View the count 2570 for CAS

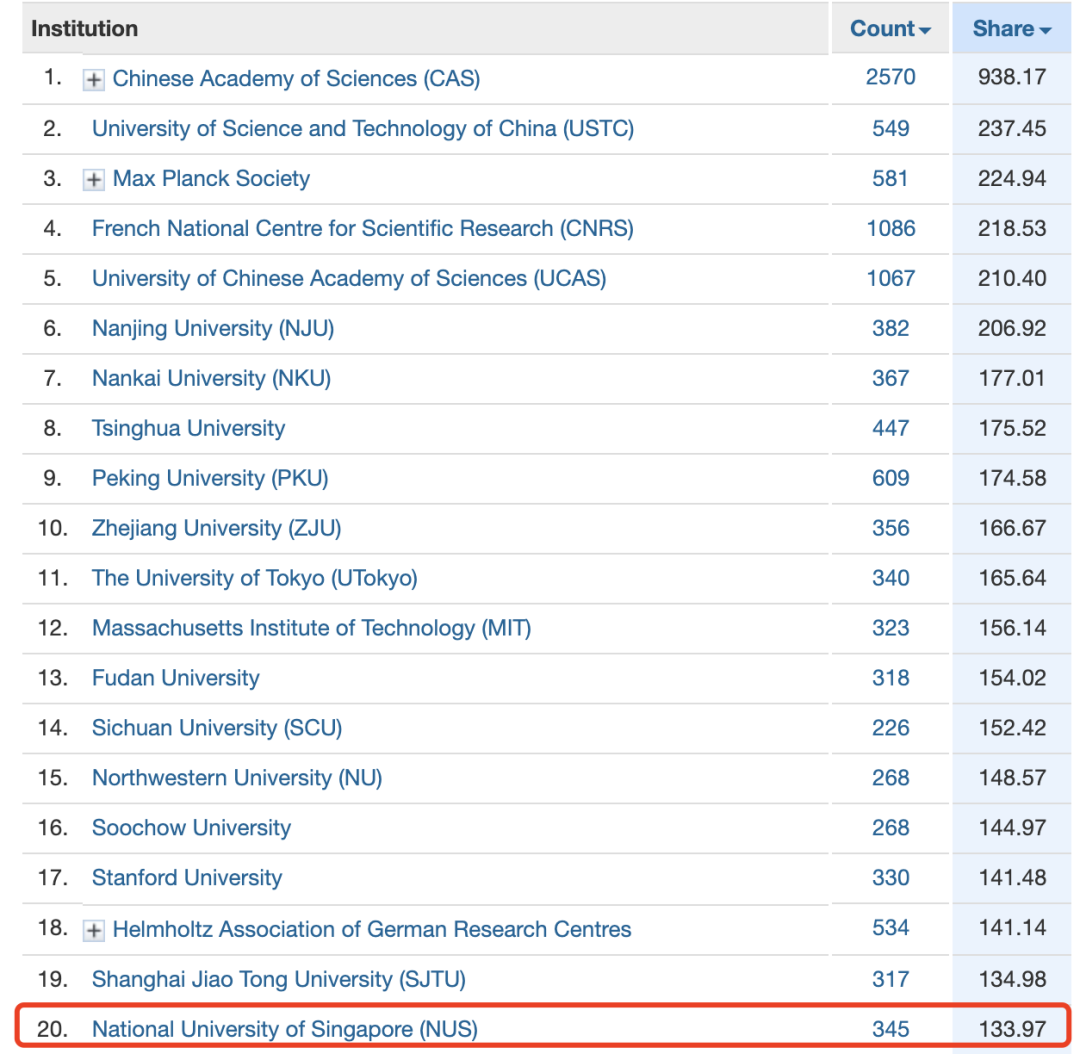point(889,78)
